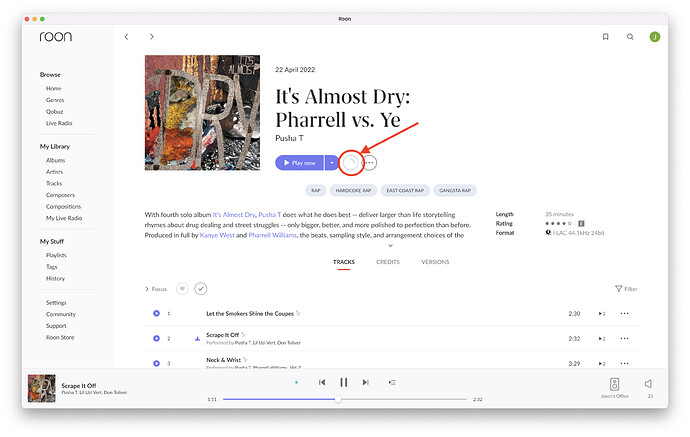This screenshot has height=437, width=690.
Task: Open the Pusha T artist name under title
Action: (289, 138)
